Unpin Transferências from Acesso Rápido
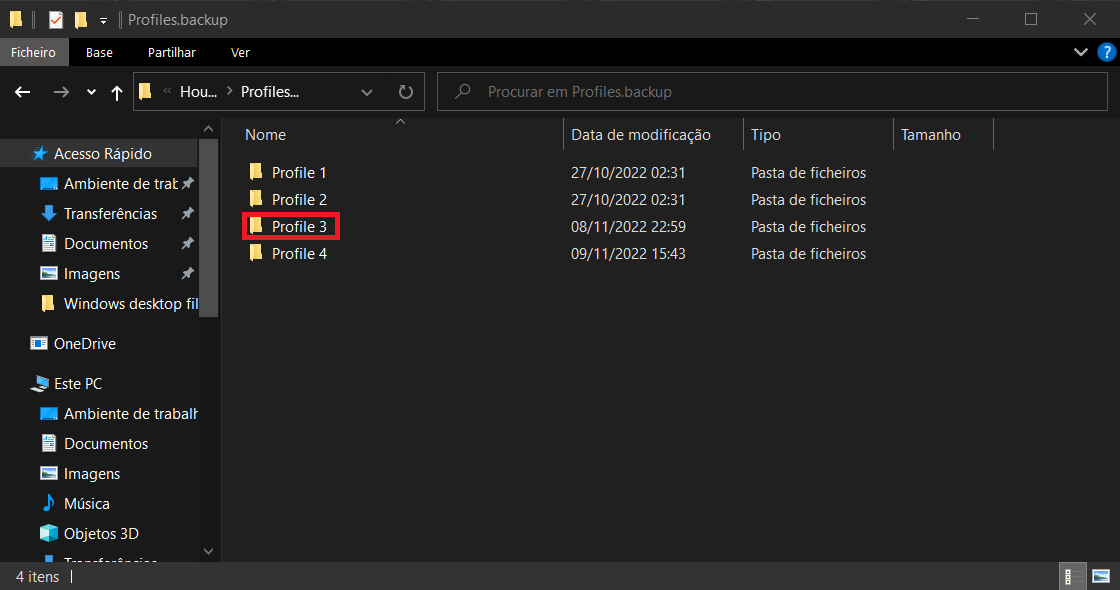Image resolution: width=1120 pixels, height=590 pixels. [x=187, y=214]
